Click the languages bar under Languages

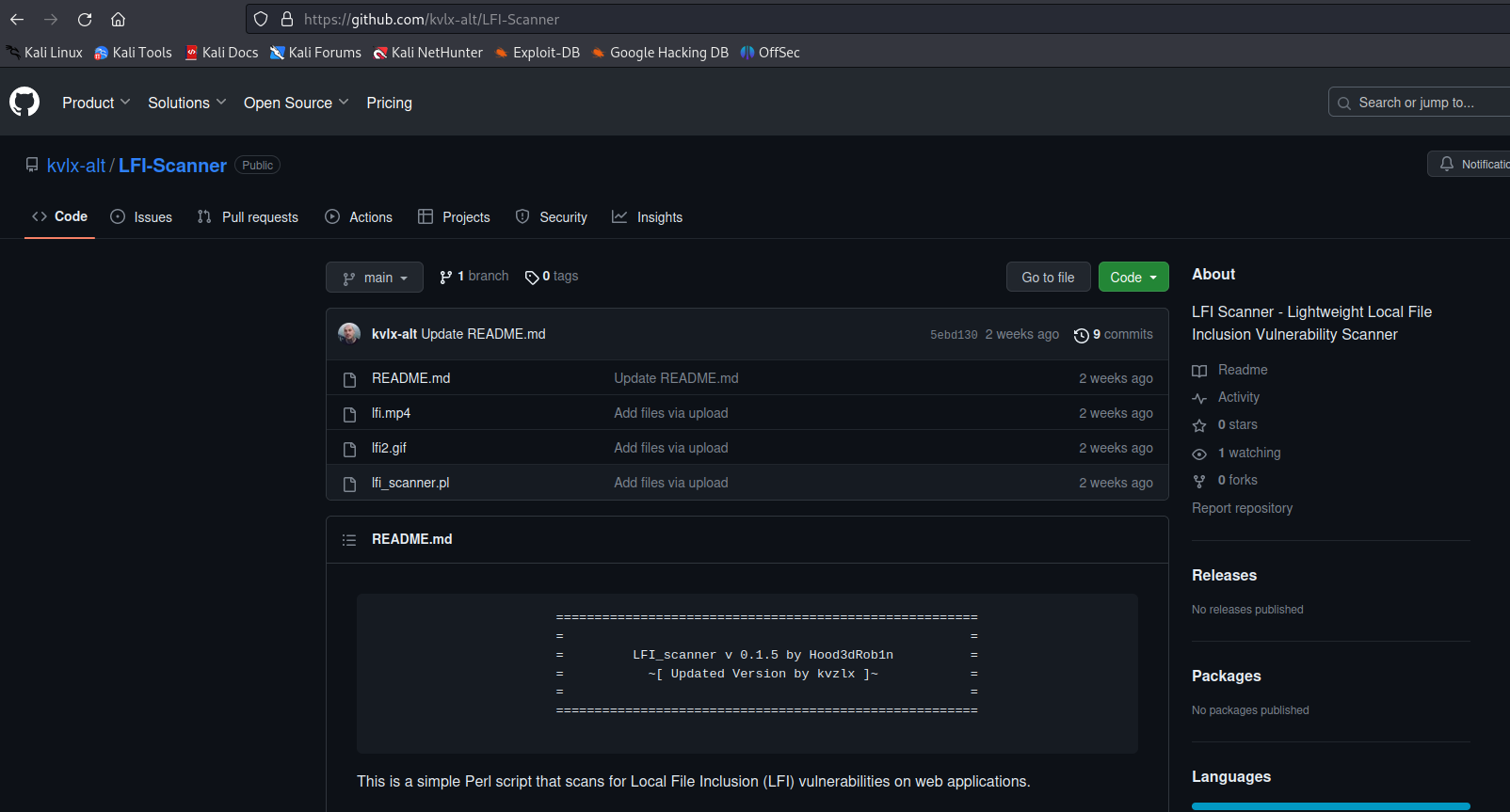(x=1331, y=806)
